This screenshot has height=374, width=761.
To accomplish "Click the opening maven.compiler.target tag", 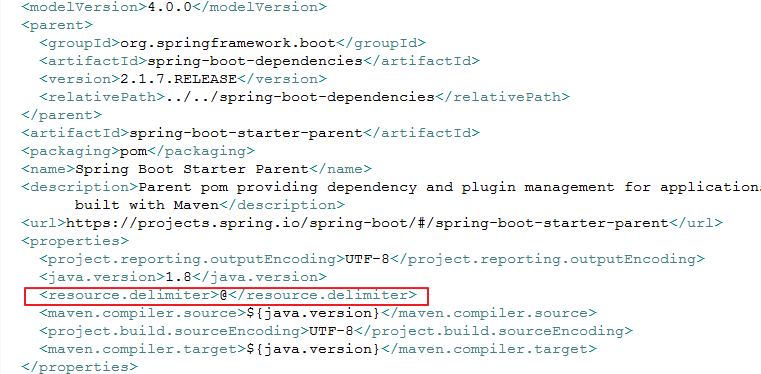I will pyautogui.click(x=143, y=349).
